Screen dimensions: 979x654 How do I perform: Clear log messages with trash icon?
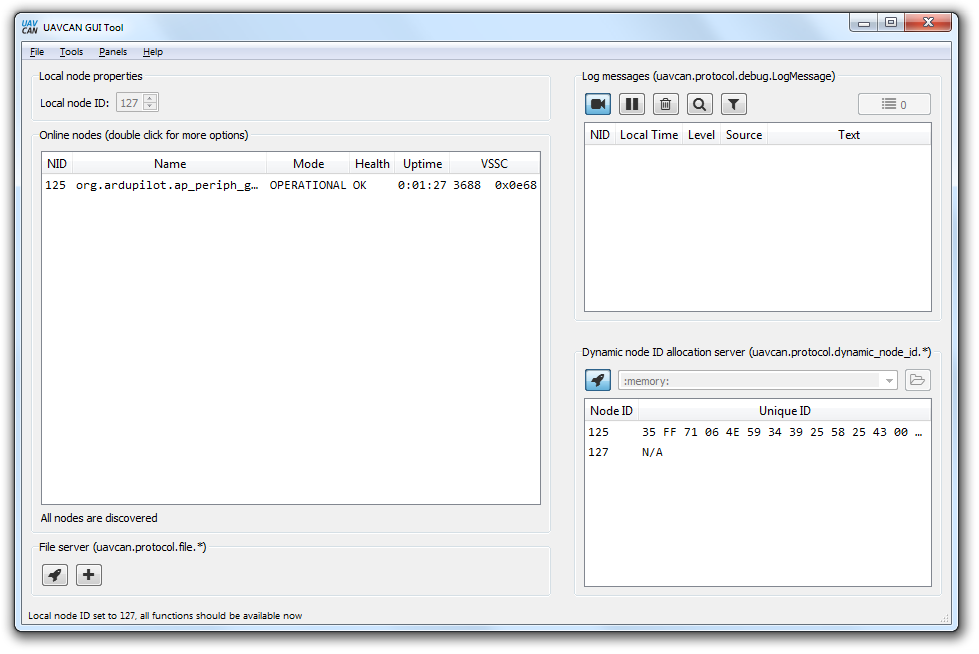click(666, 104)
